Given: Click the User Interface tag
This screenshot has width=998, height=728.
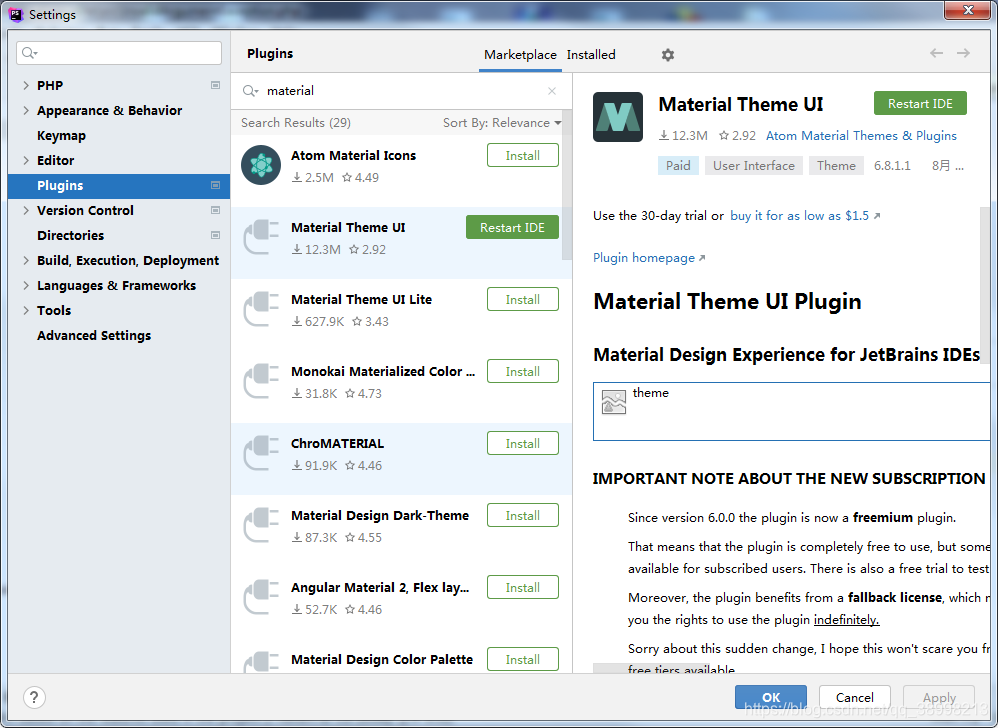Looking at the screenshot, I should point(754,165).
